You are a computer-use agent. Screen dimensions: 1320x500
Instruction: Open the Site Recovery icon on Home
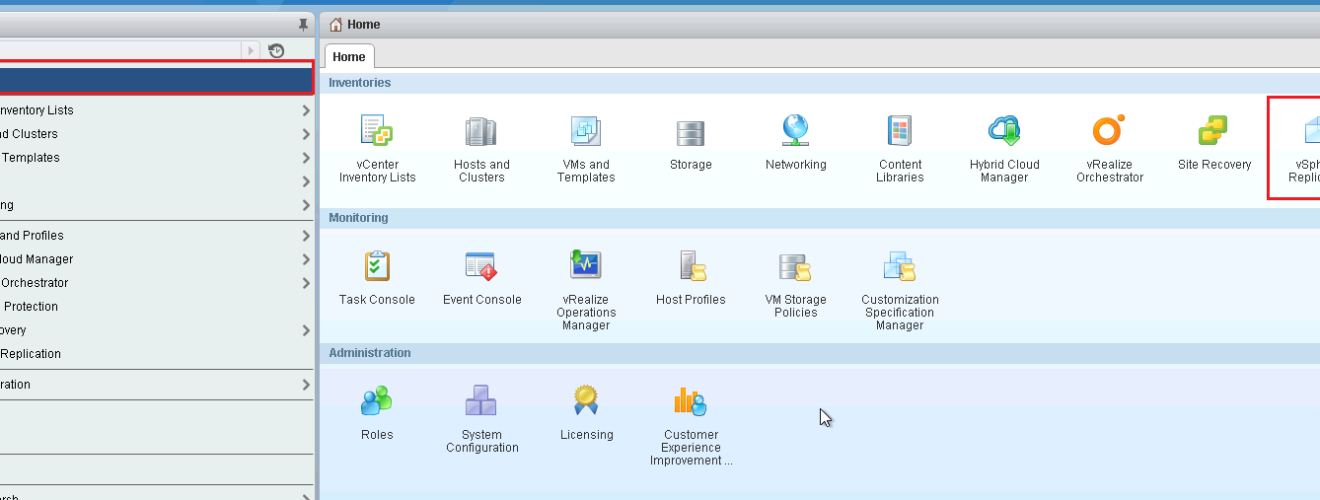click(1214, 130)
